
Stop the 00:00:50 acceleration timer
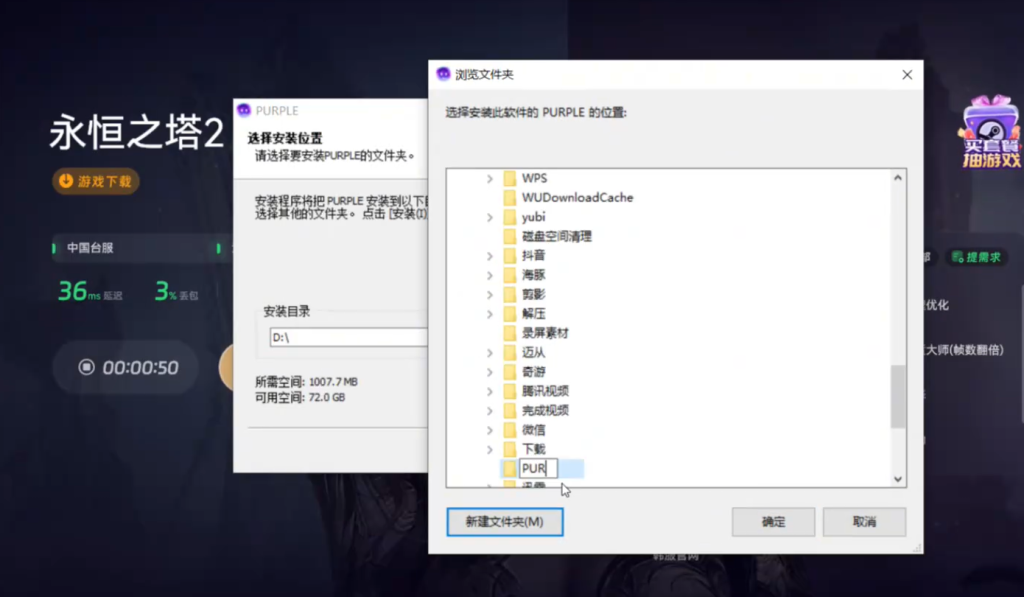pyautogui.click(x=87, y=368)
